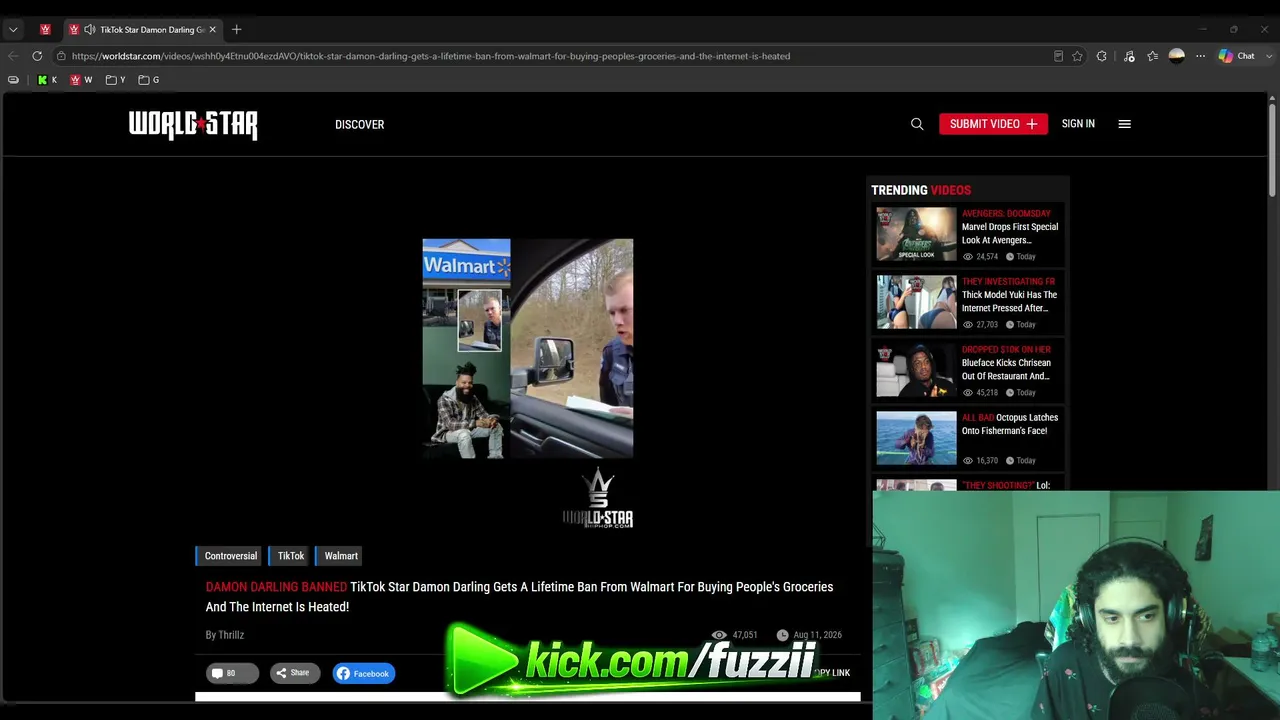Open the browser extensions puzzle icon
Screen dimensions: 1280x720
(1101, 56)
